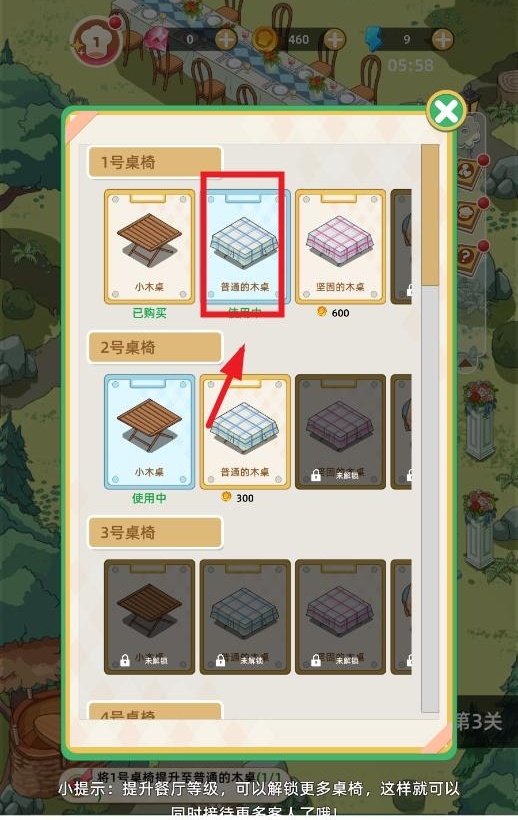Tap the plus beside energy counter
The height and width of the screenshot is (820, 518).
point(443,39)
